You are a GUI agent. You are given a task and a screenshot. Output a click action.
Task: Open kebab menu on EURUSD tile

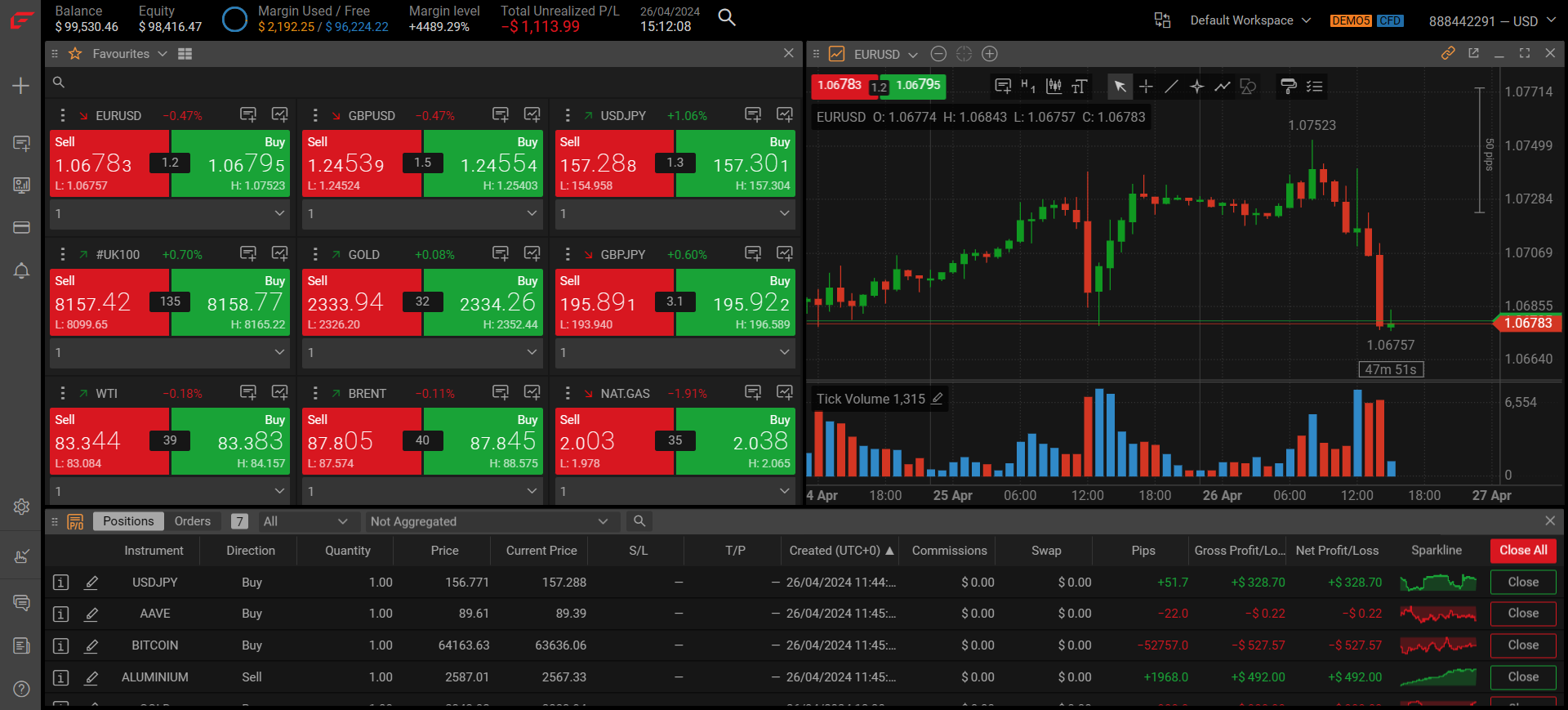click(63, 115)
